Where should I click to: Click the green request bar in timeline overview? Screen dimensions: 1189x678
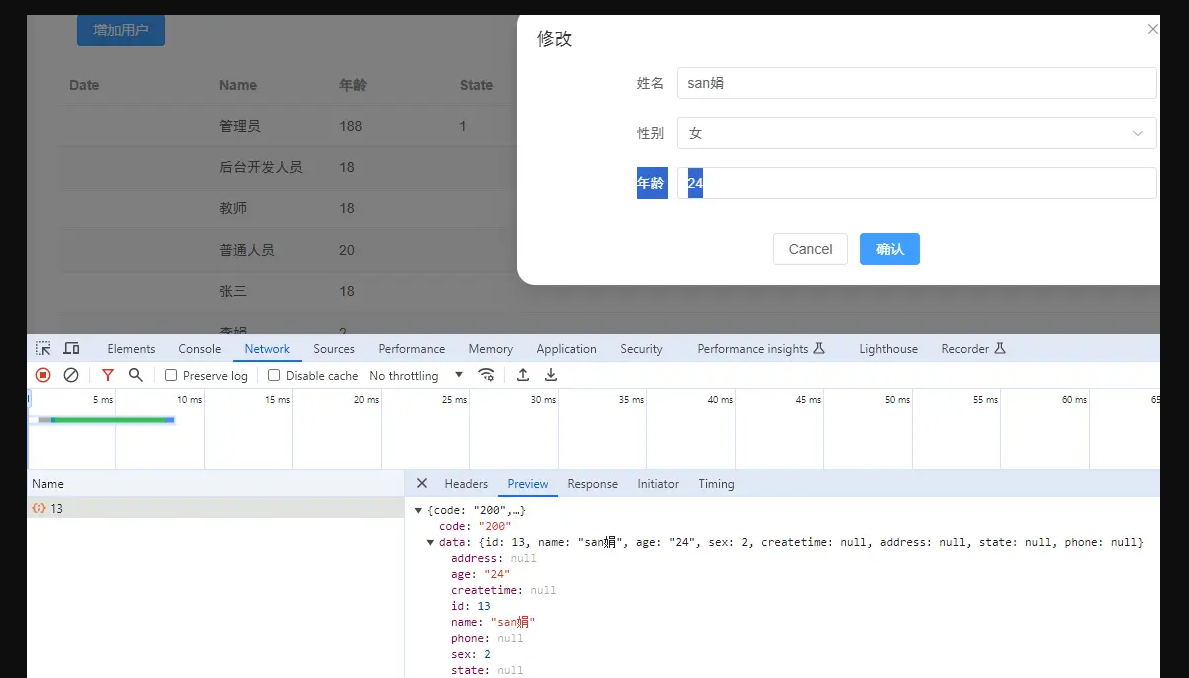(111, 419)
